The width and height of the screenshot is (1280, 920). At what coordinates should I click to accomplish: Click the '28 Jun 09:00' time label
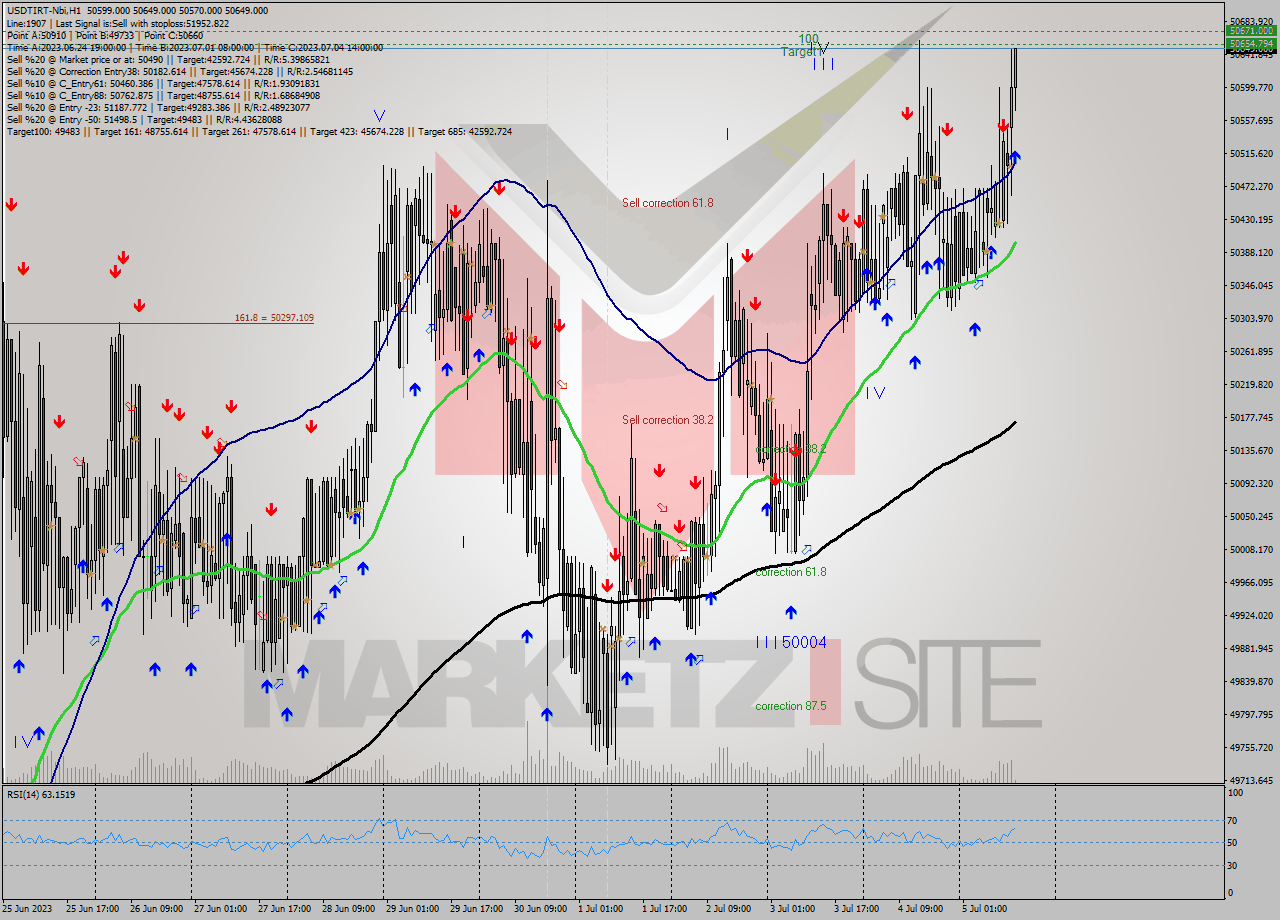tap(348, 909)
